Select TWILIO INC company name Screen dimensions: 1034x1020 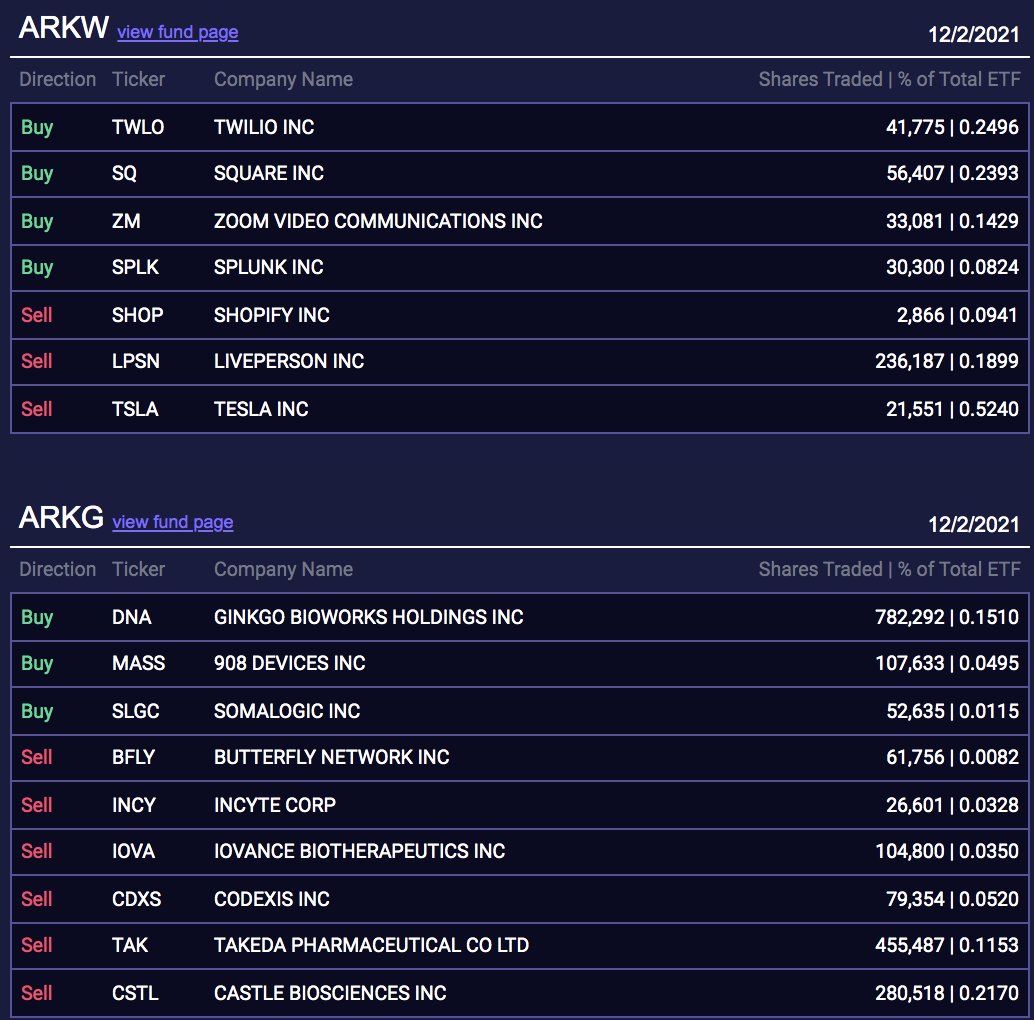pos(264,127)
